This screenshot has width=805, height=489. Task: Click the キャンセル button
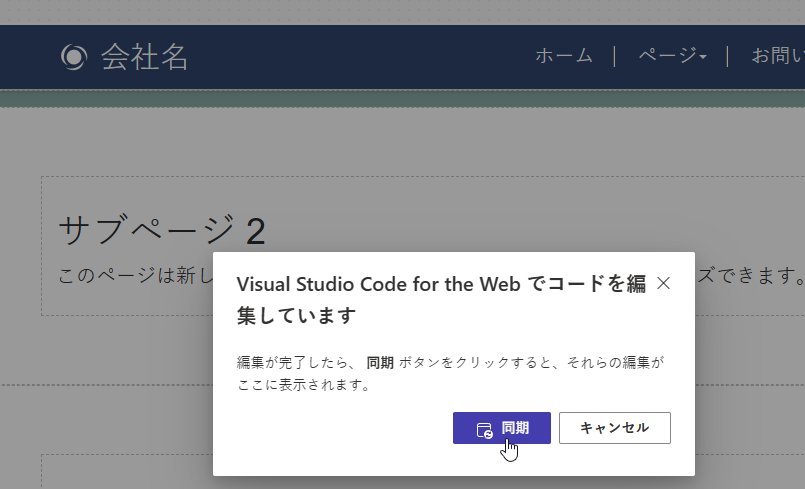[x=615, y=428]
